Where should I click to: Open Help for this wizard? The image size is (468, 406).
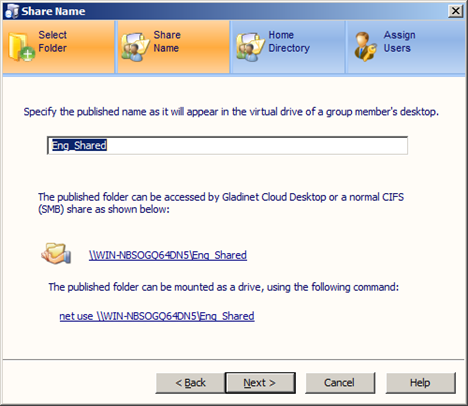420,383
